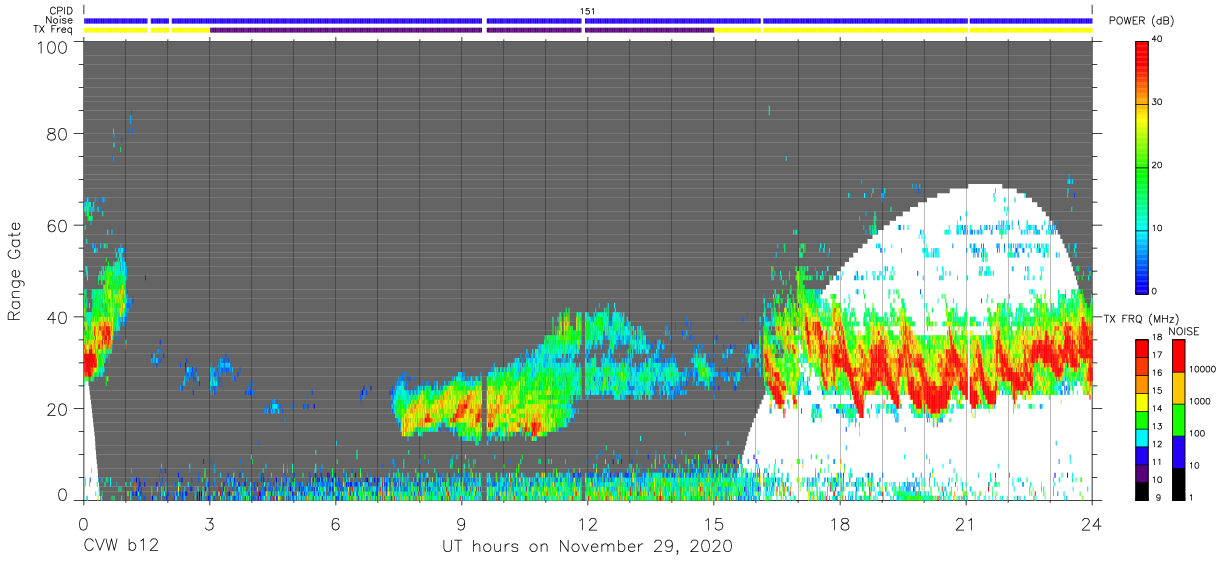Screen dimensions: 1228x567
Task: Click the 6 tick on UT hours axis
Action: point(335,523)
